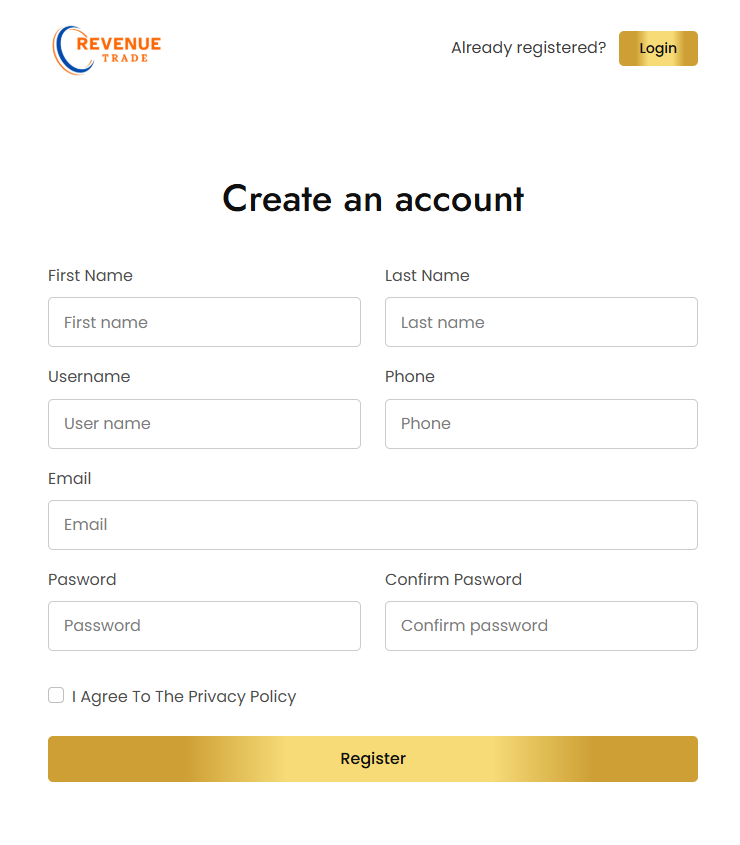
Task: Focus the Confirm password input field
Action: pos(541,626)
